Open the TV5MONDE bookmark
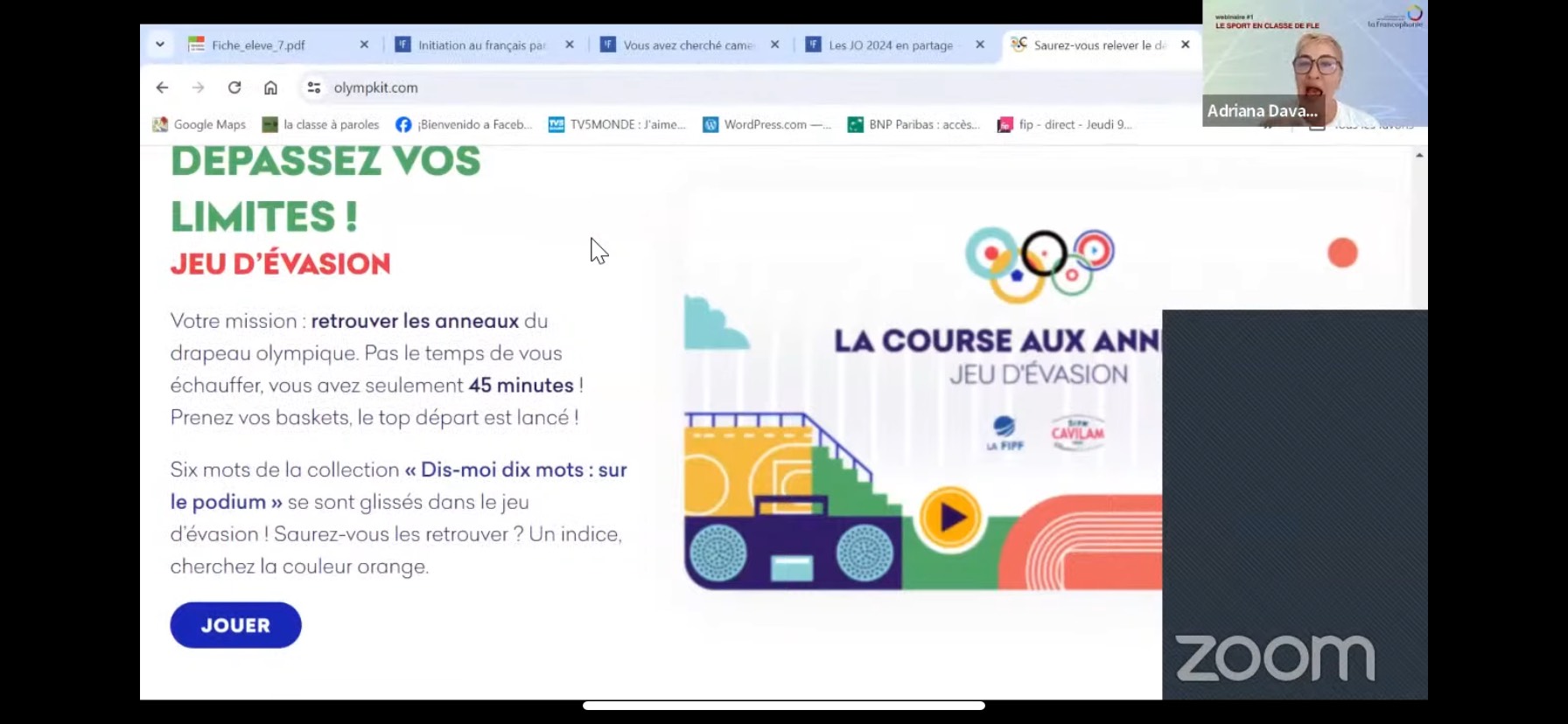This screenshot has width=1568, height=724. coord(617,125)
